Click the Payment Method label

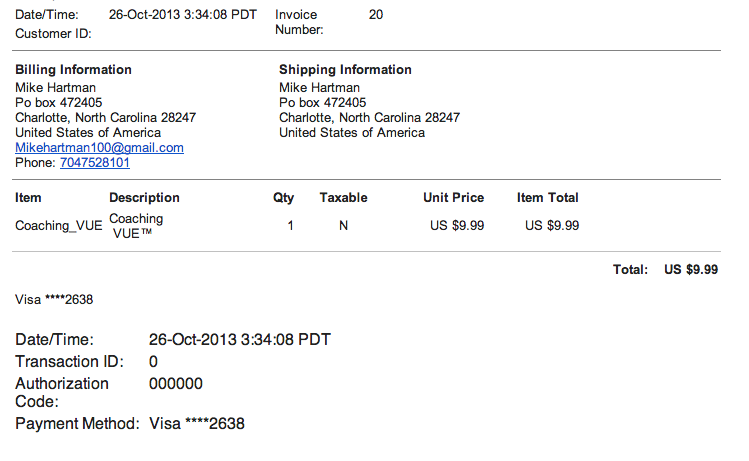[x=77, y=424]
